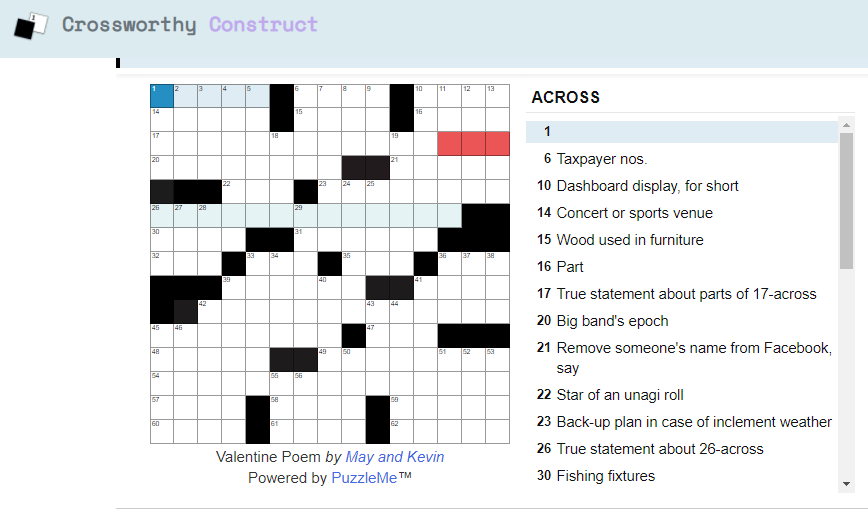
Task: Click the highlighted blue cell numbered 1
Action: (162, 96)
